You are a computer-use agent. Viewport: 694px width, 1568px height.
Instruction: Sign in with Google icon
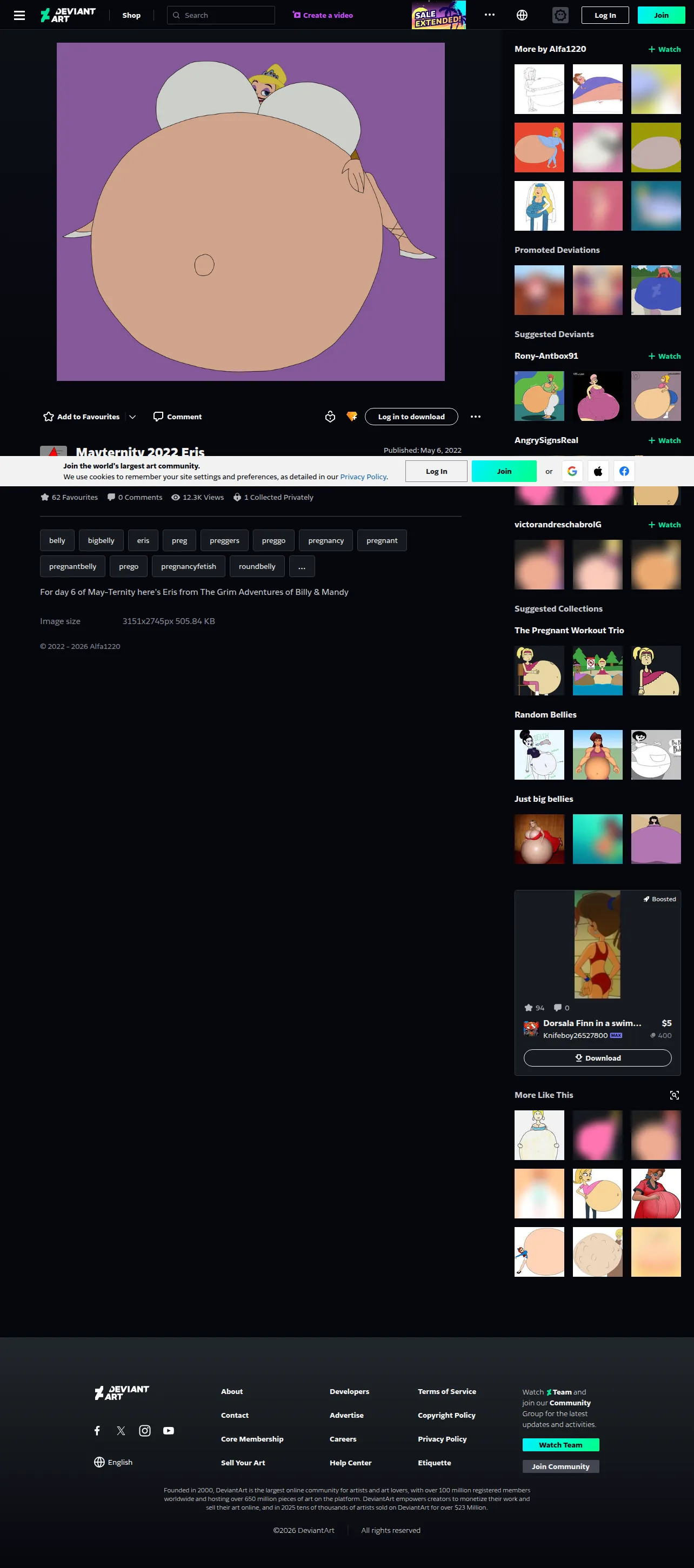572,471
